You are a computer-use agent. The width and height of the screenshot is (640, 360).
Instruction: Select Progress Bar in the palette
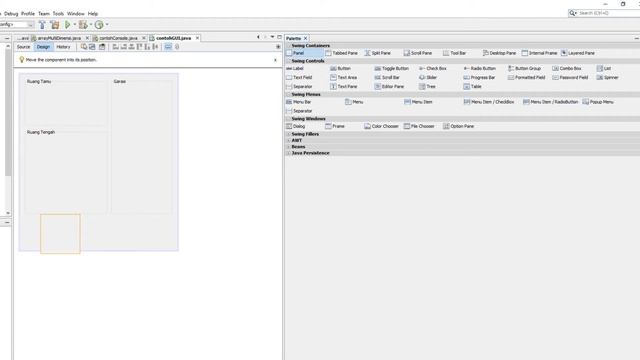pos(479,78)
